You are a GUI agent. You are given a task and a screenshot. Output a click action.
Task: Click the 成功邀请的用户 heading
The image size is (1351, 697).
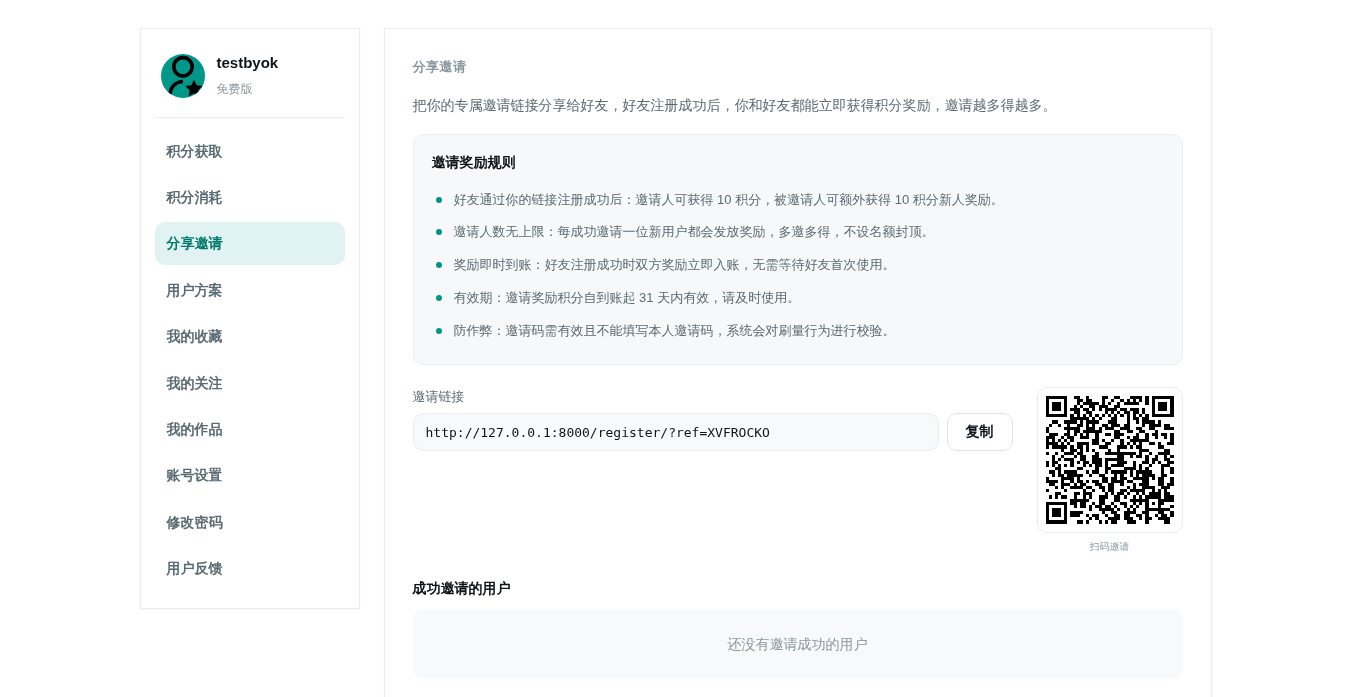pos(461,588)
